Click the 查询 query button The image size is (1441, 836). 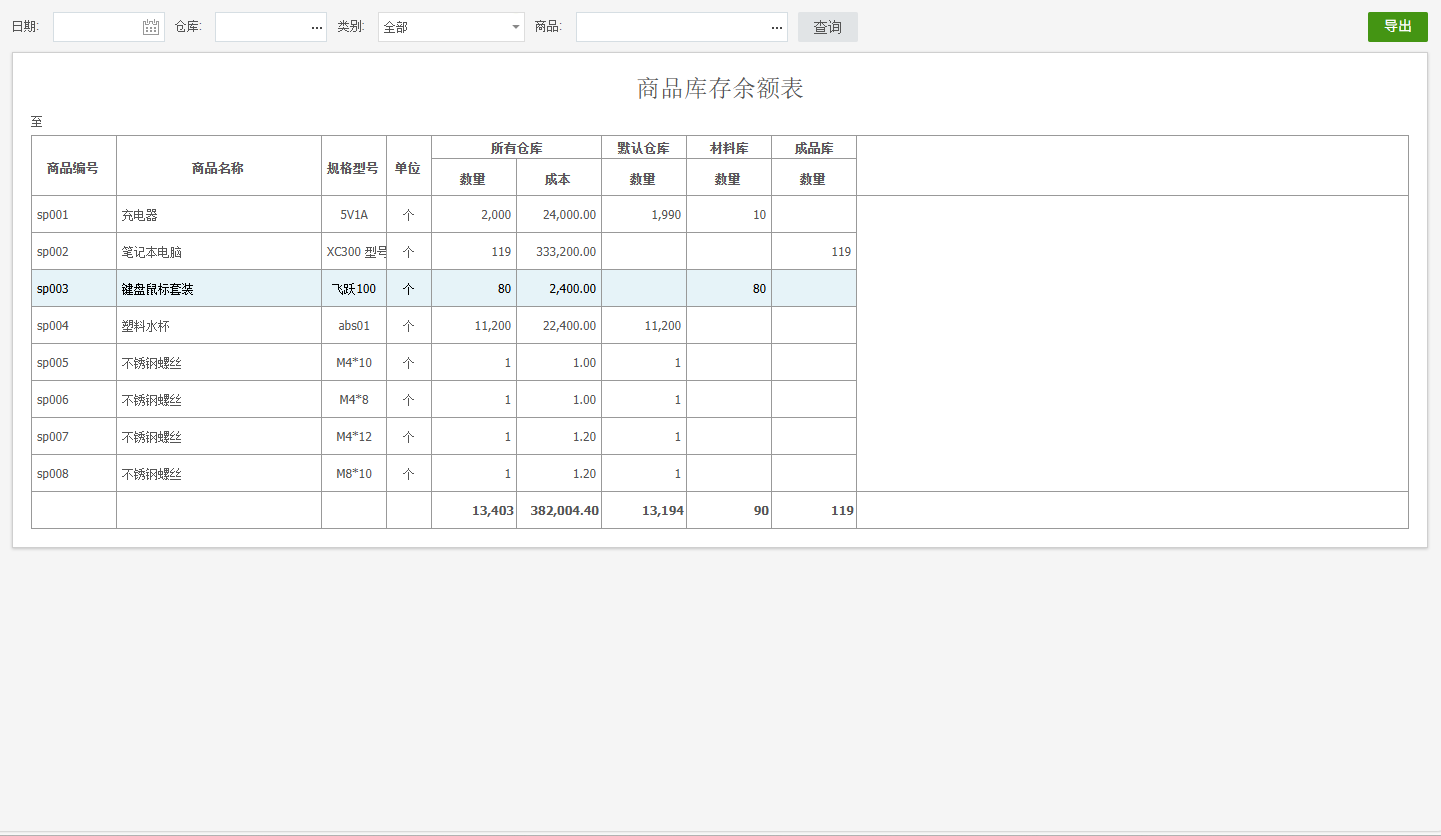827,27
